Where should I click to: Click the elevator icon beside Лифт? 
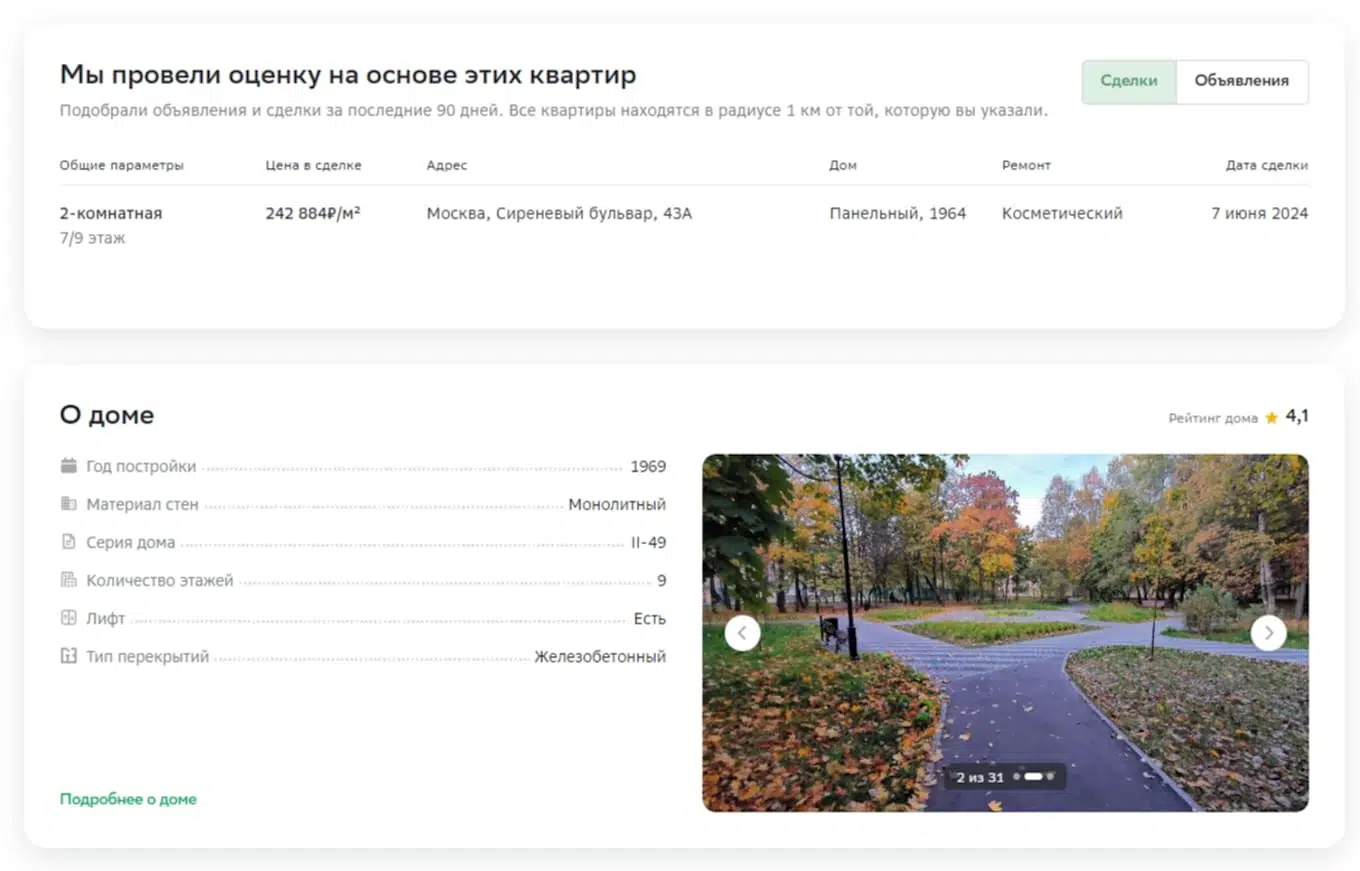click(x=68, y=618)
